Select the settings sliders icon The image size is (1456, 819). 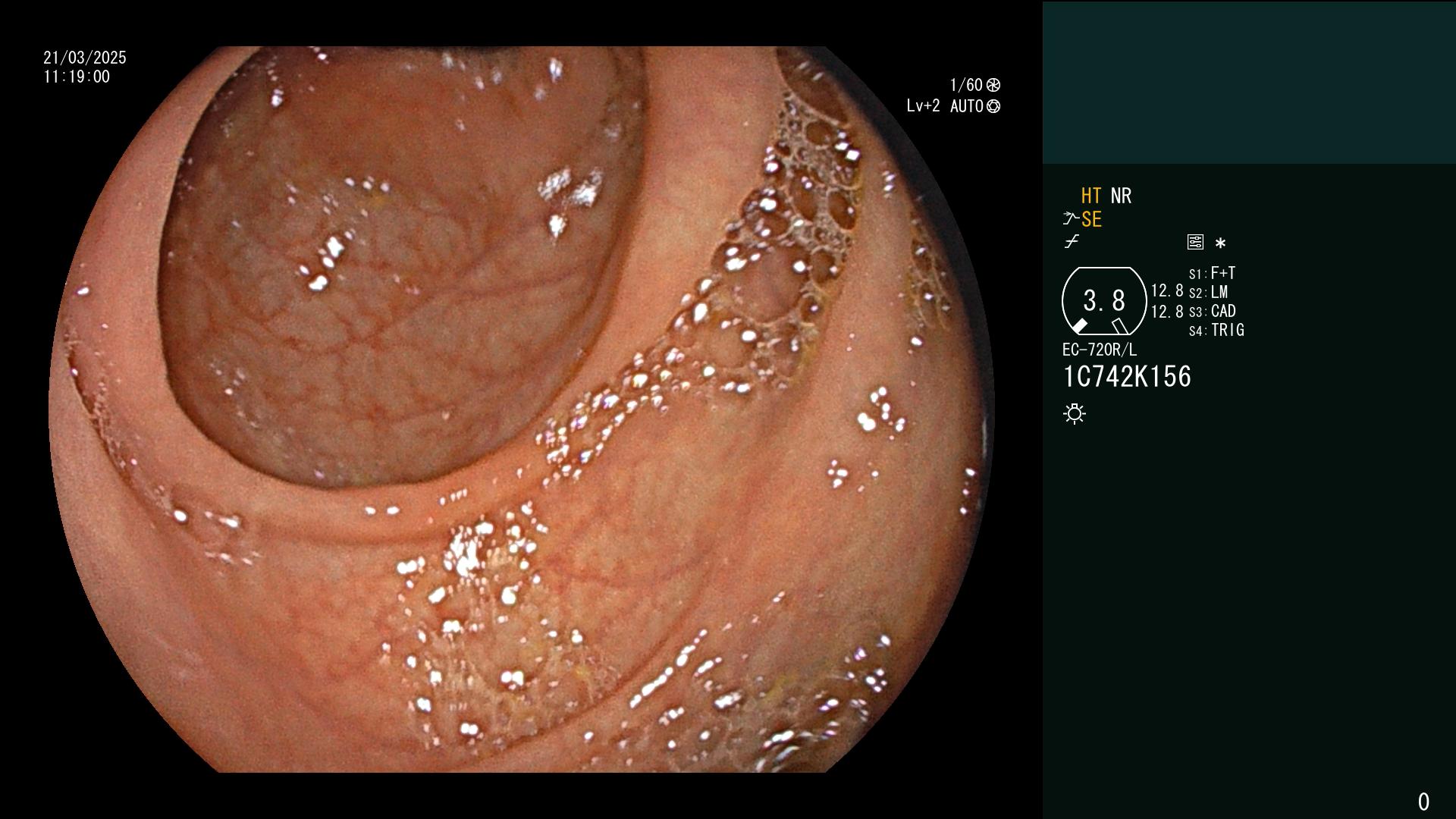click(x=1195, y=242)
